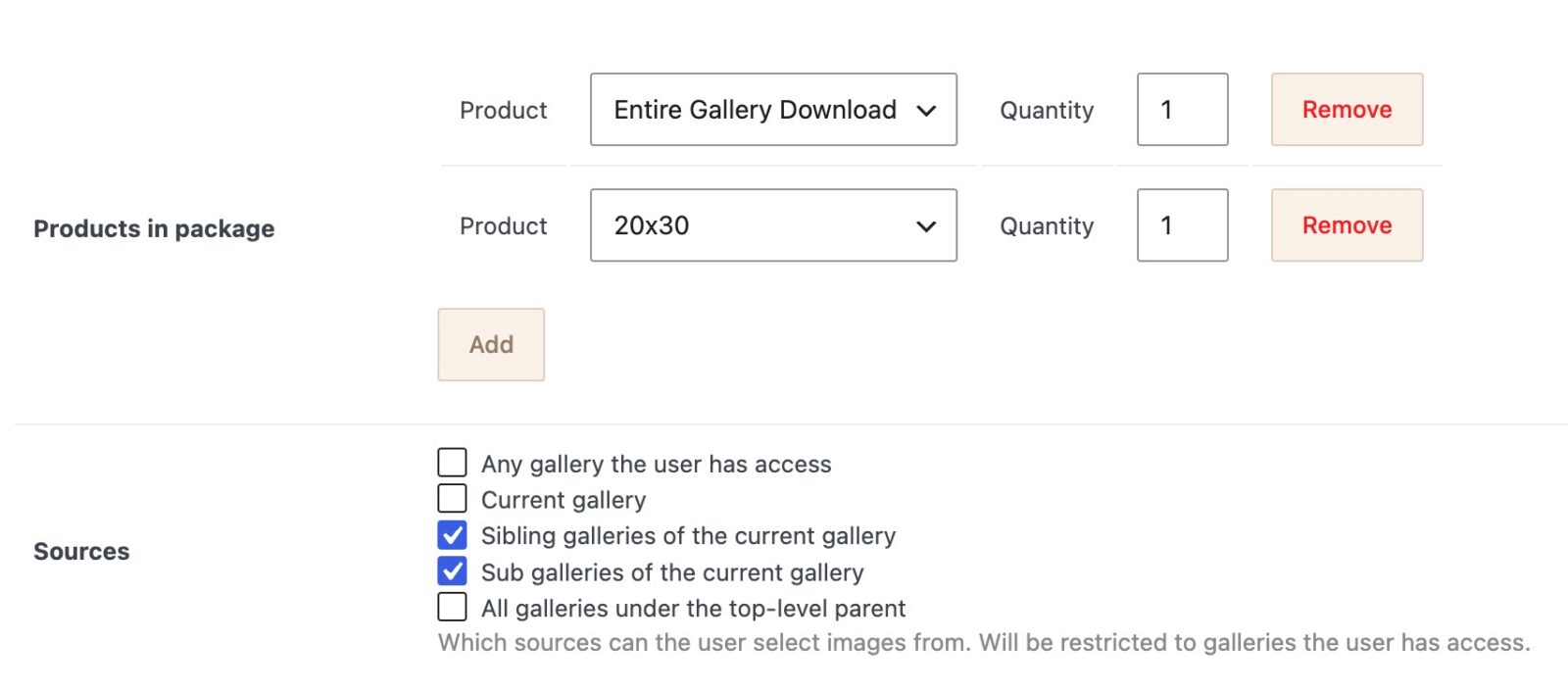
Task: Disable Sub galleries of the current gallery
Action: coord(452,570)
